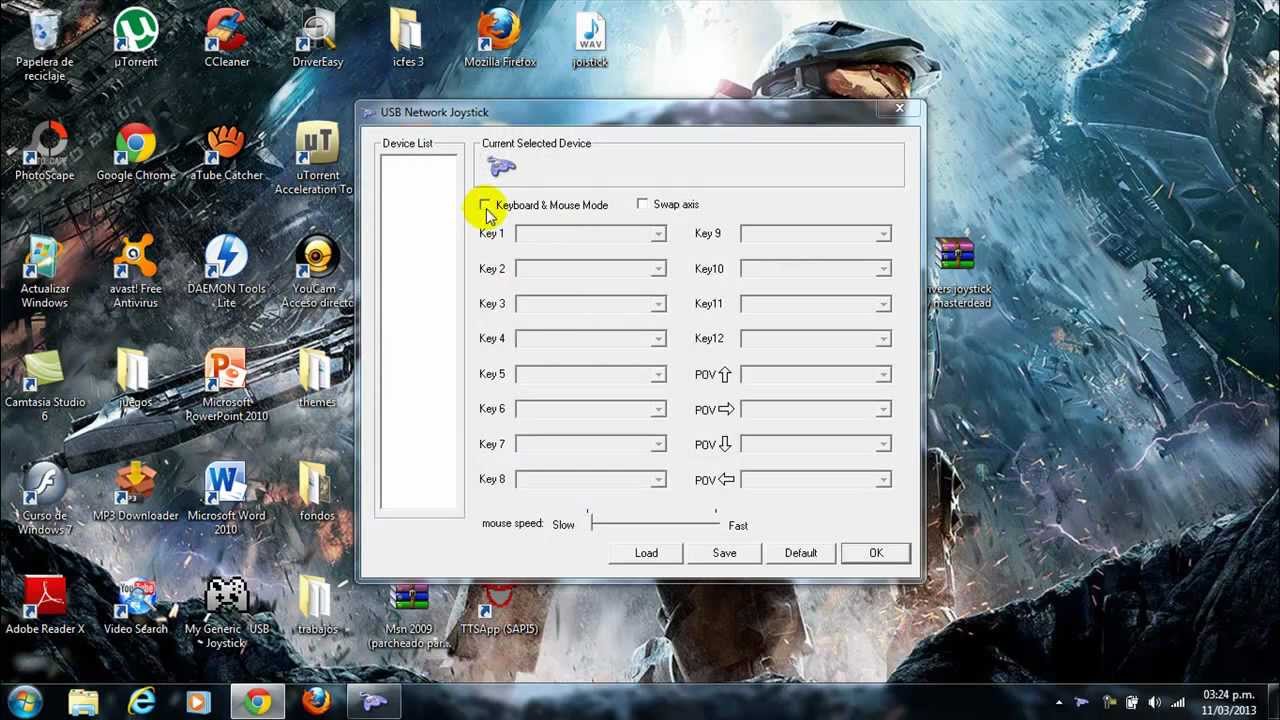Screen dimensions: 1280x720
Task: Open the volume control in system tray
Action: coord(1155,702)
